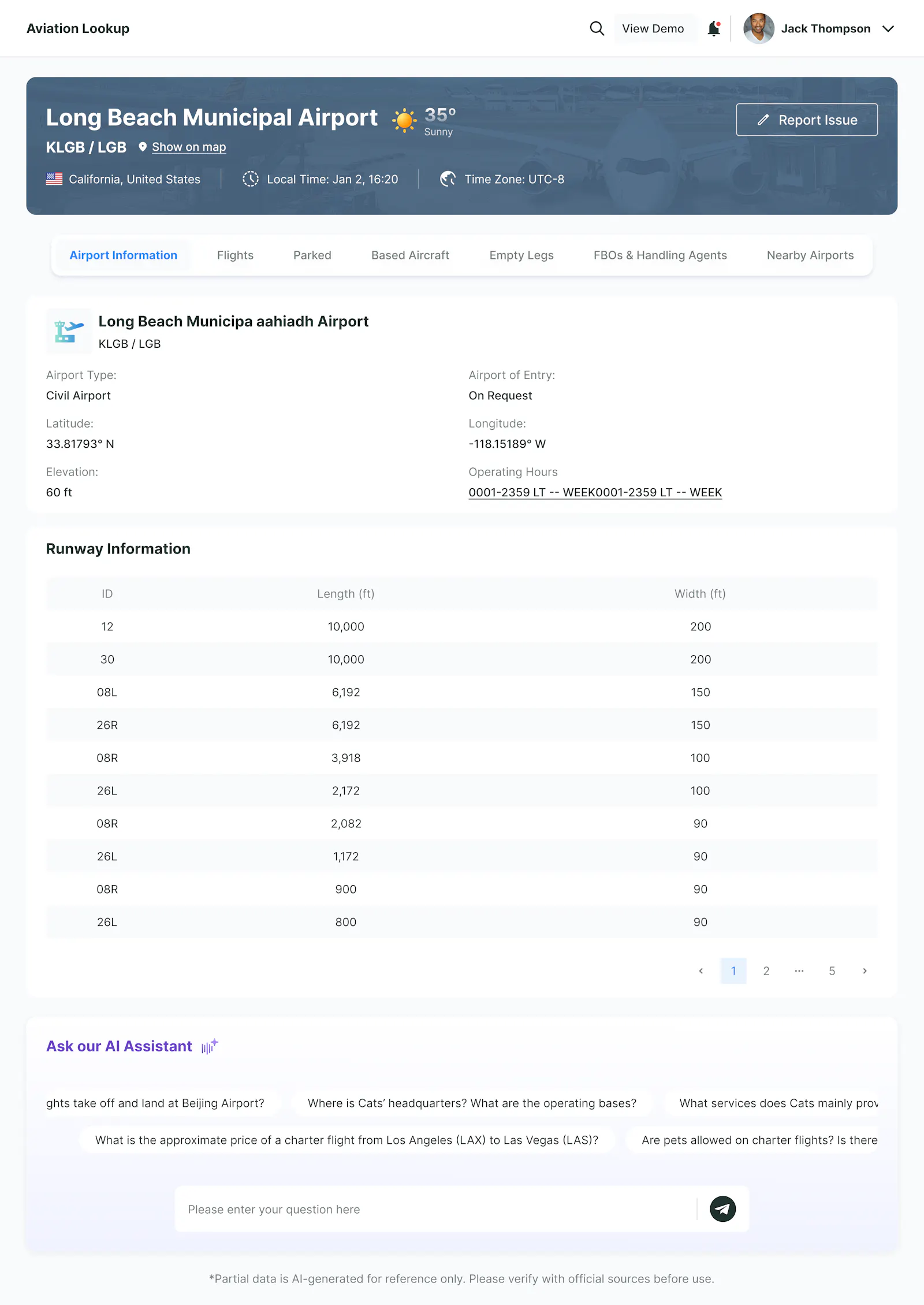
Task: Select the Cats services suggested question
Action: coord(771,1103)
